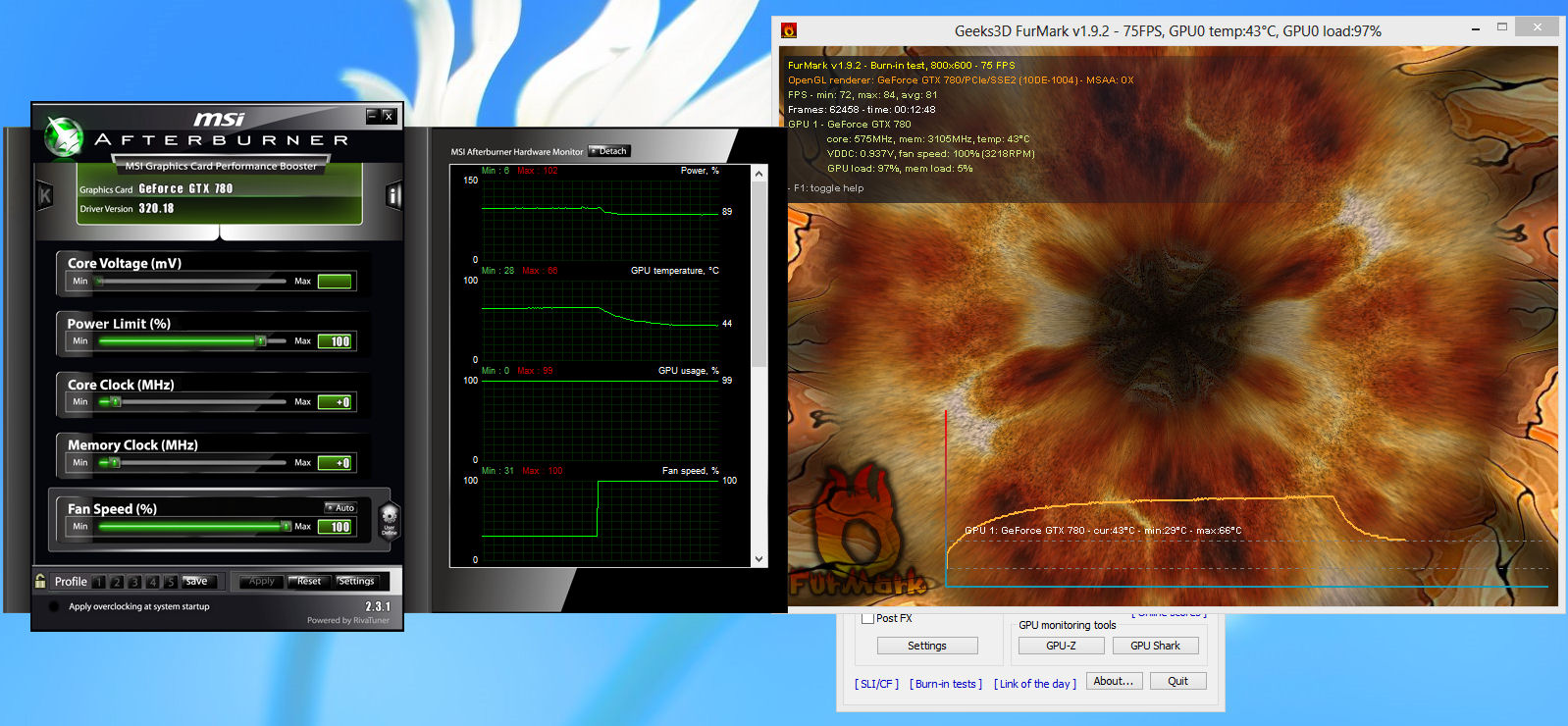The width and height of the screenshot is (1568, 726).
Task: Select Afterburner profile slot 2
Action: tap(117, 582)
